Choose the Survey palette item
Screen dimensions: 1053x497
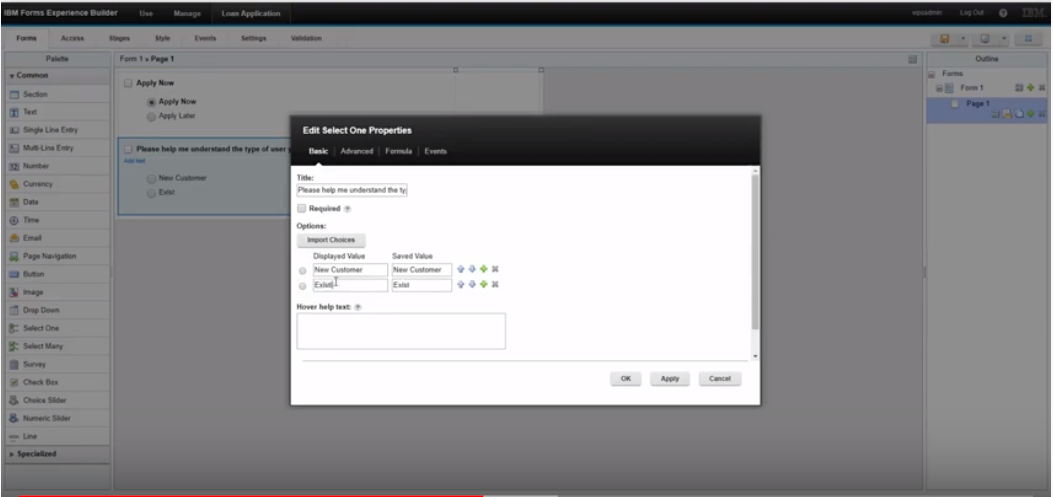click(57, 364)
